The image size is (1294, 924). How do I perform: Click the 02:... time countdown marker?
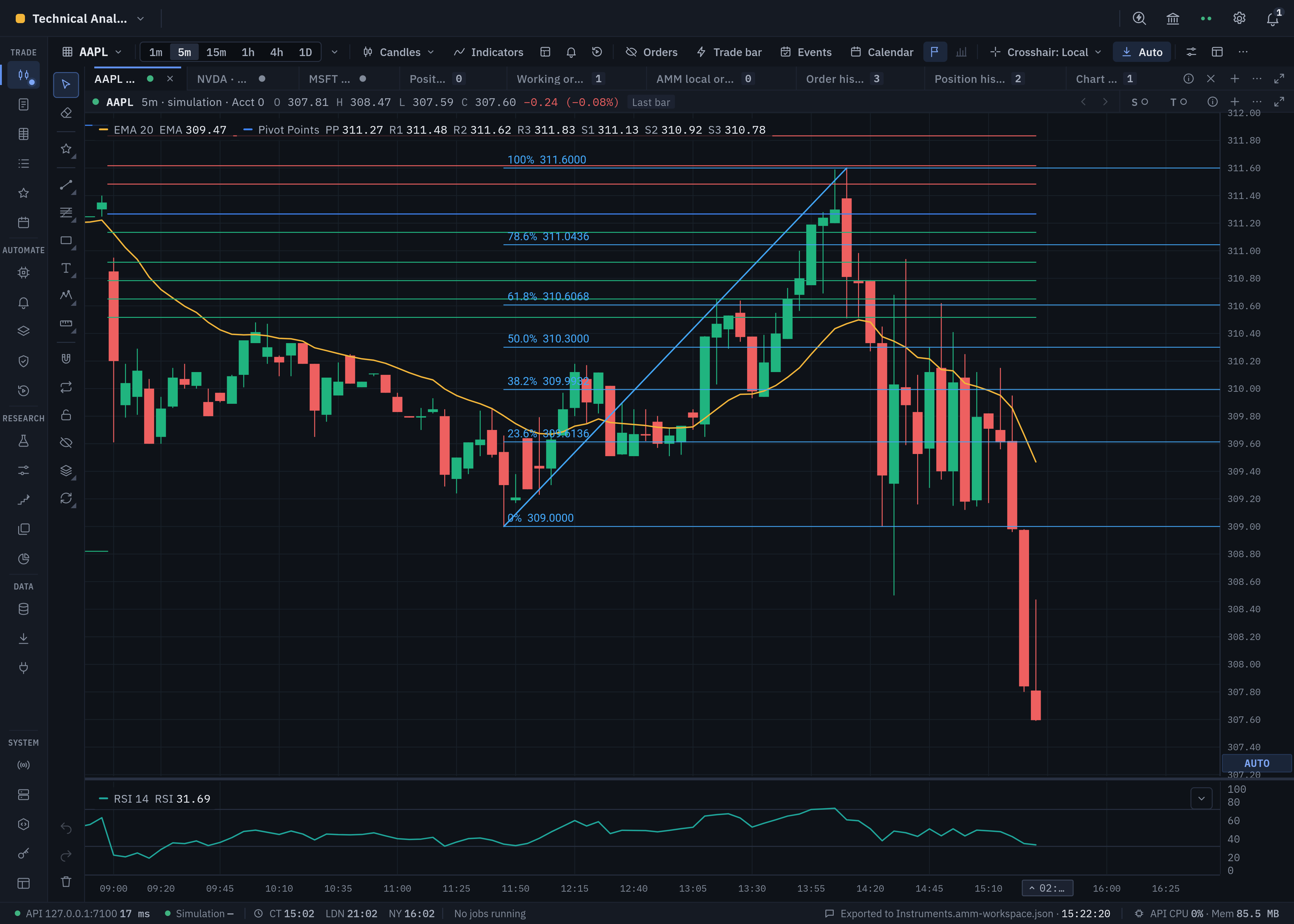1047,888
